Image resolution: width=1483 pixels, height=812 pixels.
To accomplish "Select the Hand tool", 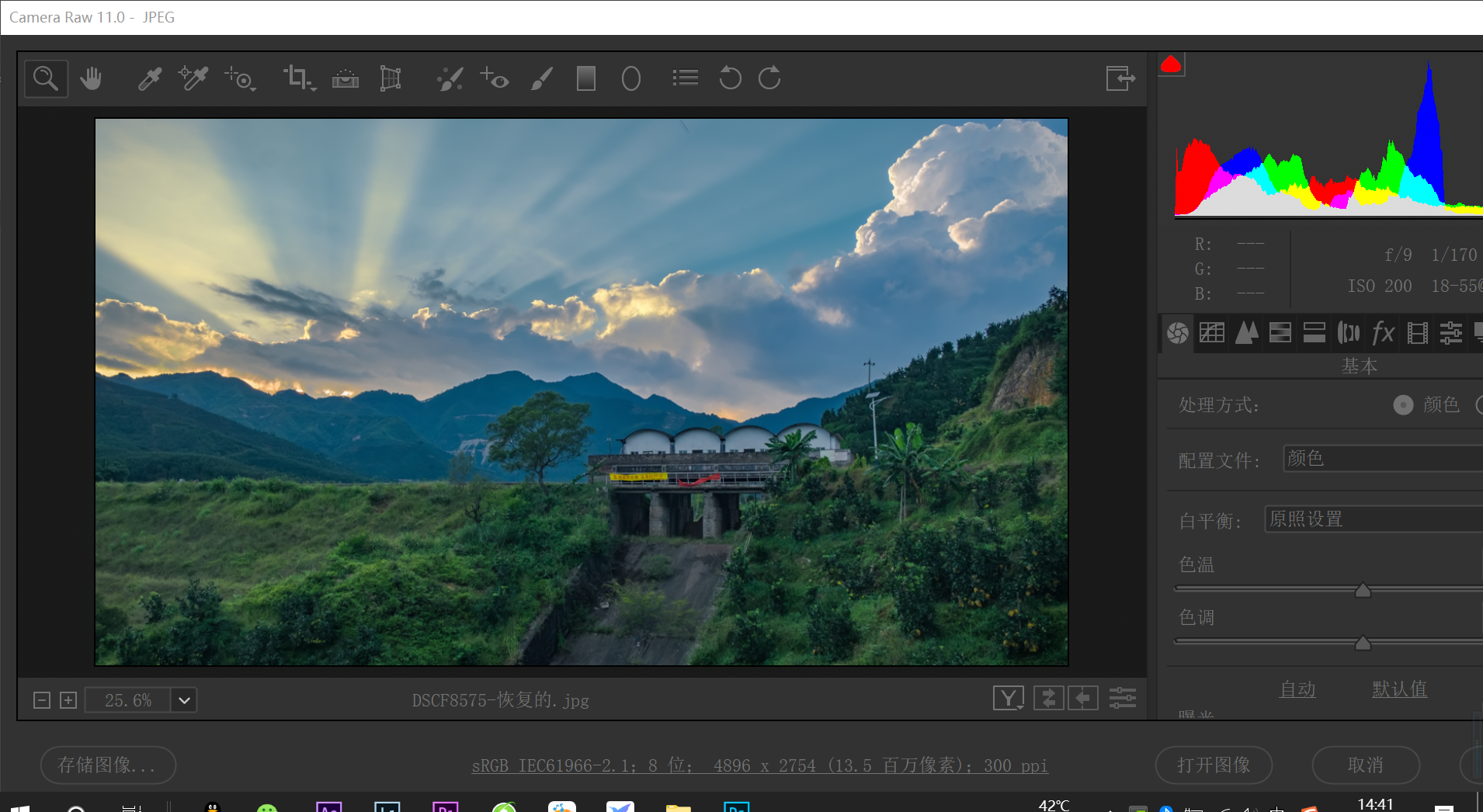I will tap(92, 78).
